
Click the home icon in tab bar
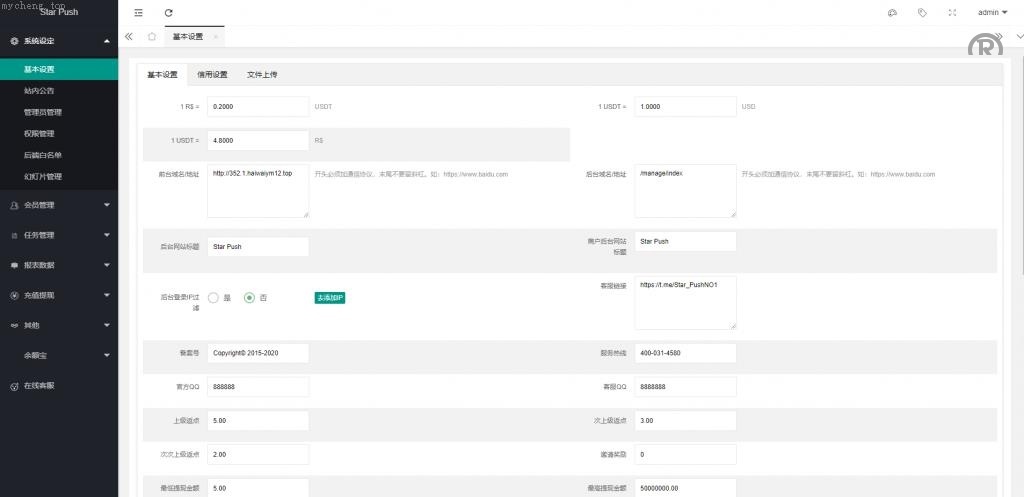click(151, 36)
